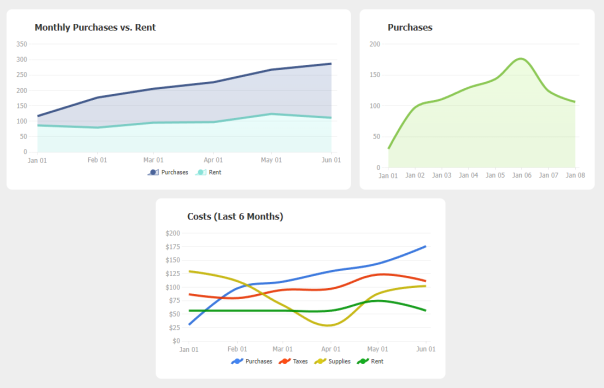Click the $200 y-axis label in Costs chart

(173, 233)
